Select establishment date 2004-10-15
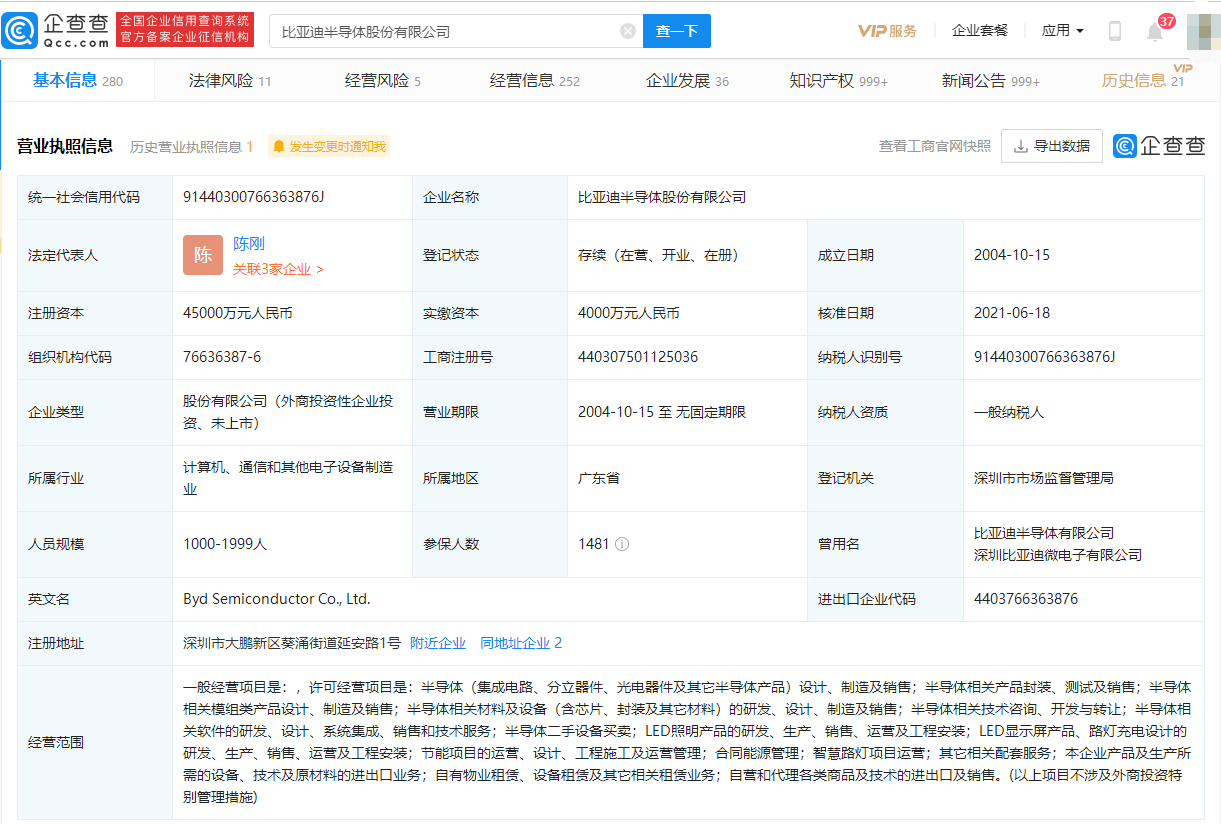The width and height of the screenshot is (1221, 824). [x=1012, y=255]
